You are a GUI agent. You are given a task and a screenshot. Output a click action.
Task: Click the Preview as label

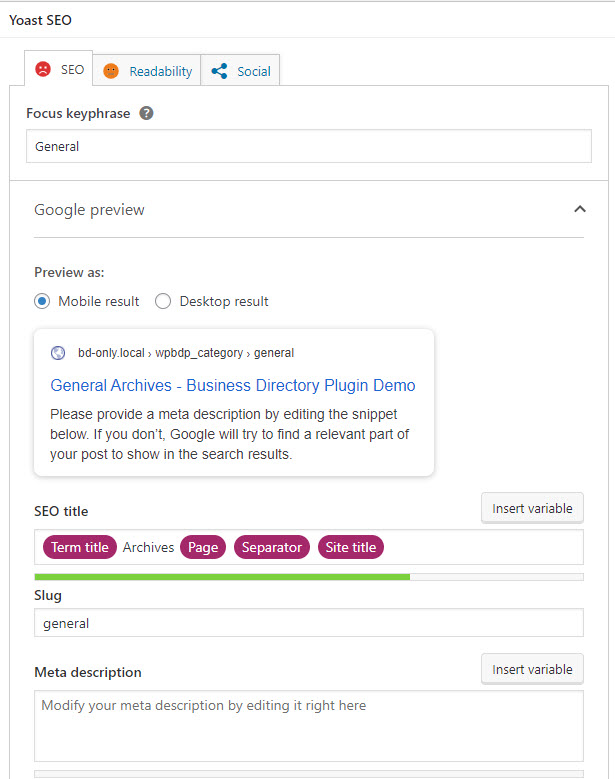(x=69, y=272)
